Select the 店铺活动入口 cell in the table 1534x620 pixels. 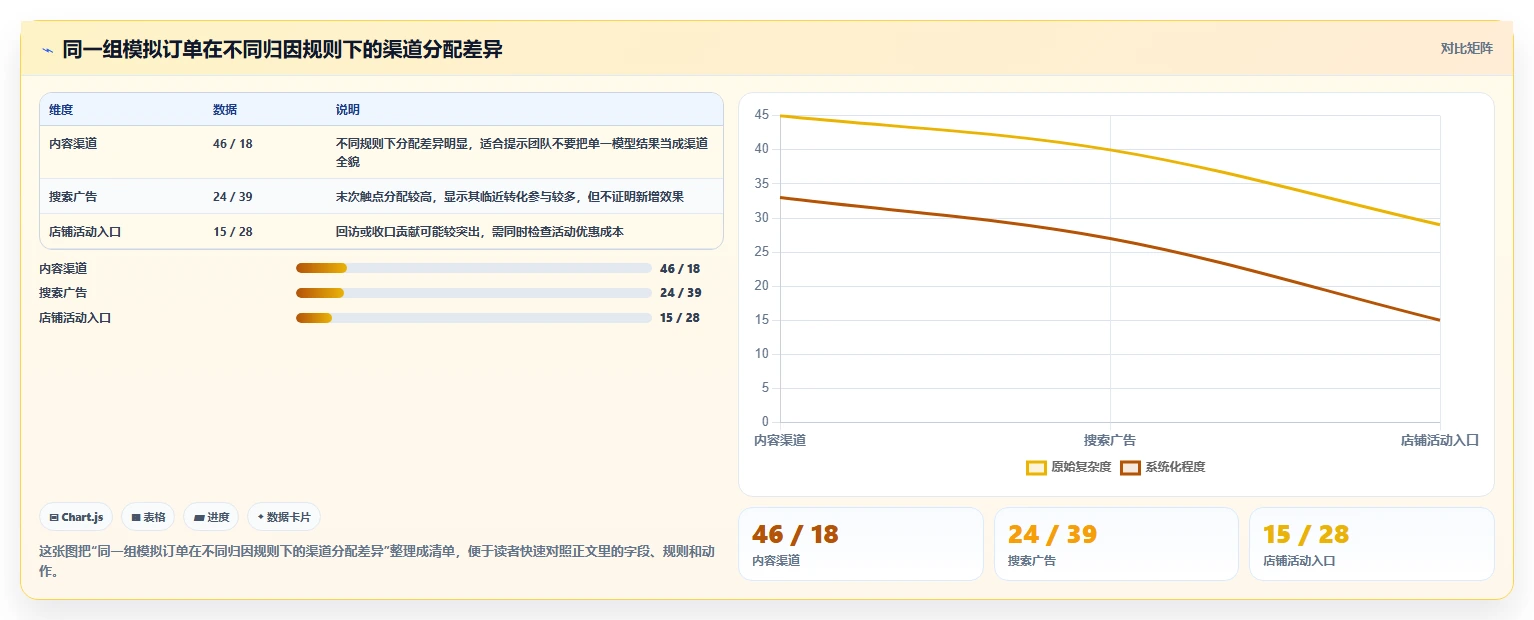pos(86,231)
